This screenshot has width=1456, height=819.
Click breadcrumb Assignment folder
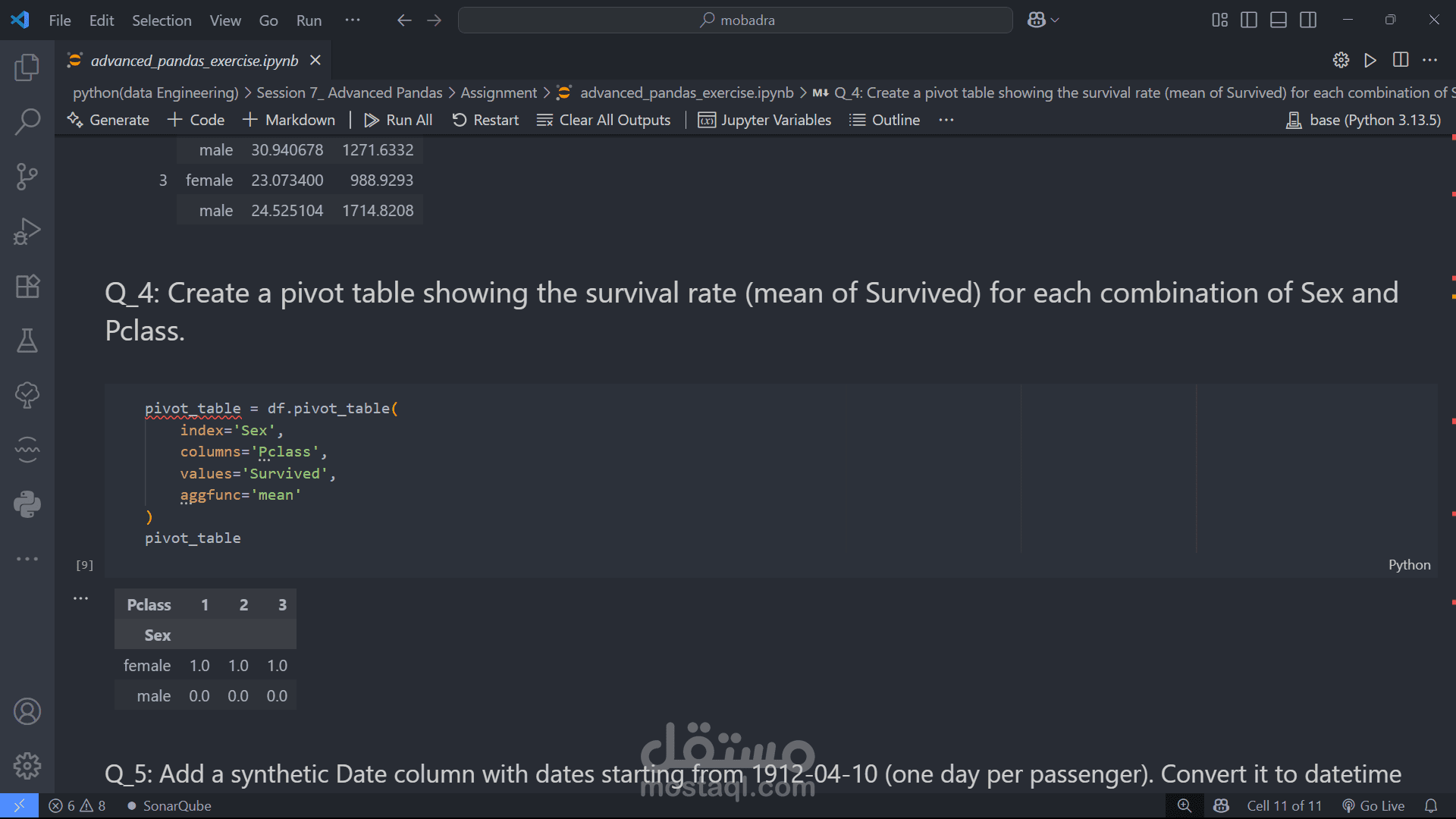coord(498,93)
